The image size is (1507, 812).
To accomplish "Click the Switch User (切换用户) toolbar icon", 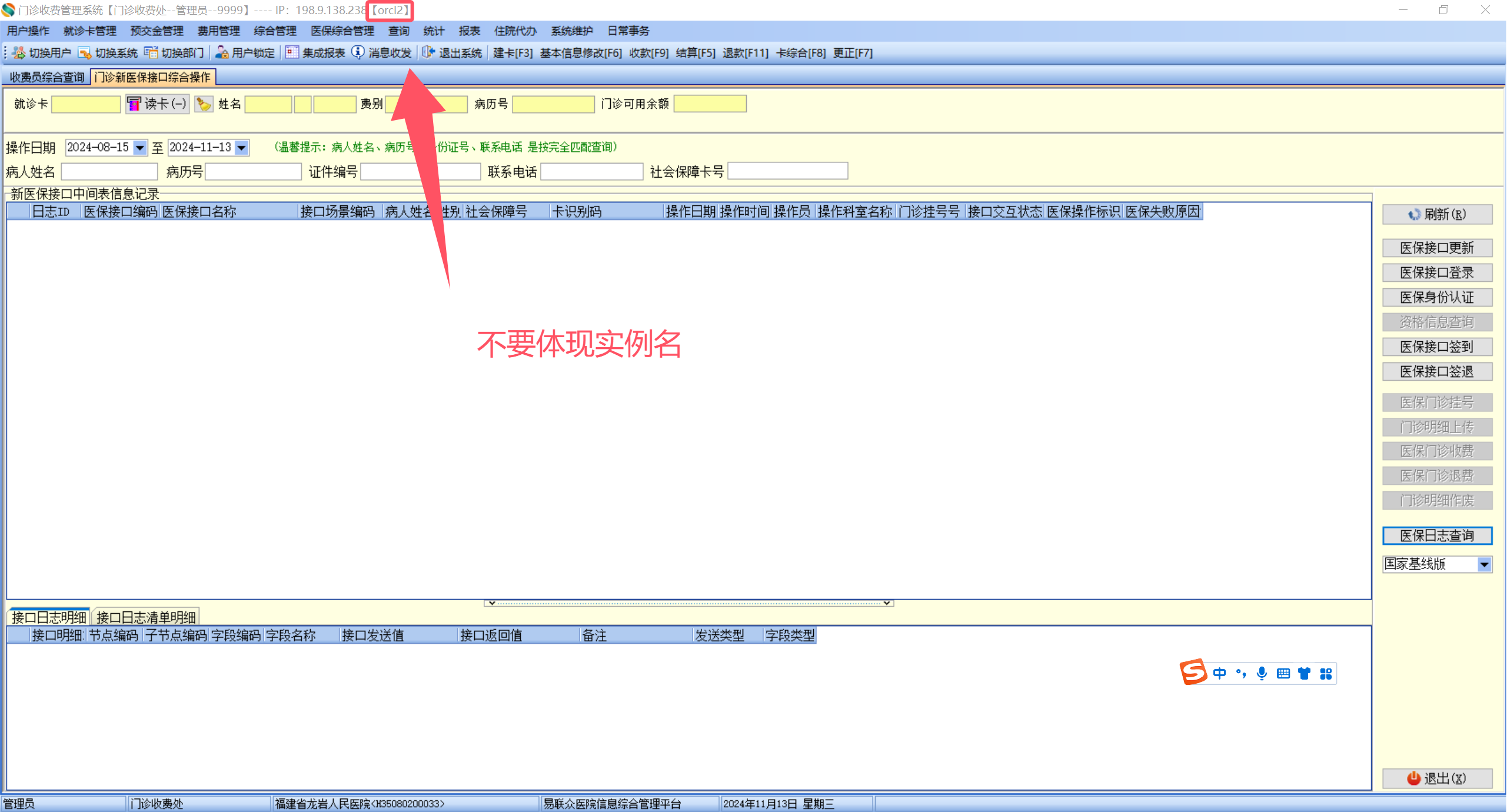I will coord(19,53).
